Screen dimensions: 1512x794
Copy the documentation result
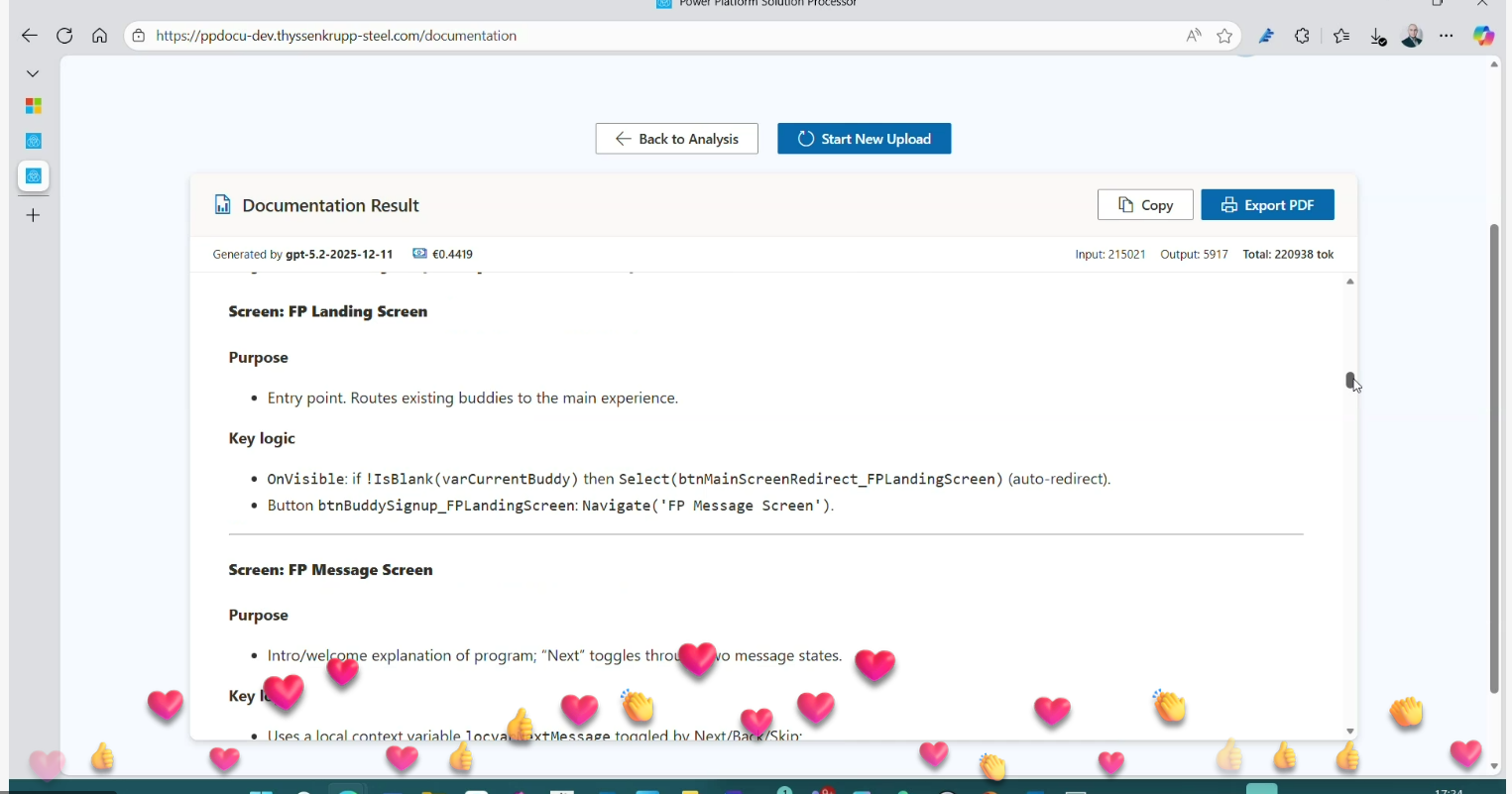(1144, 205)
